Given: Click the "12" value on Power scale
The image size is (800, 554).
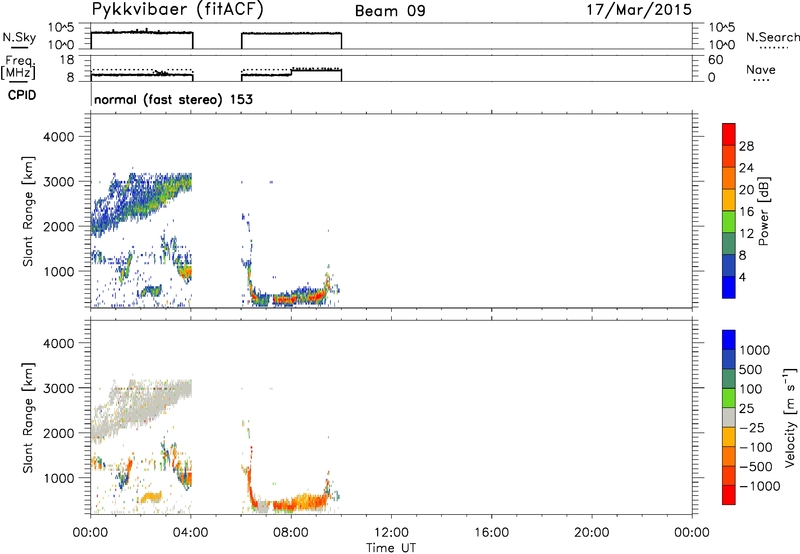Looking at the screenshot, I should (x=746, y=234).
